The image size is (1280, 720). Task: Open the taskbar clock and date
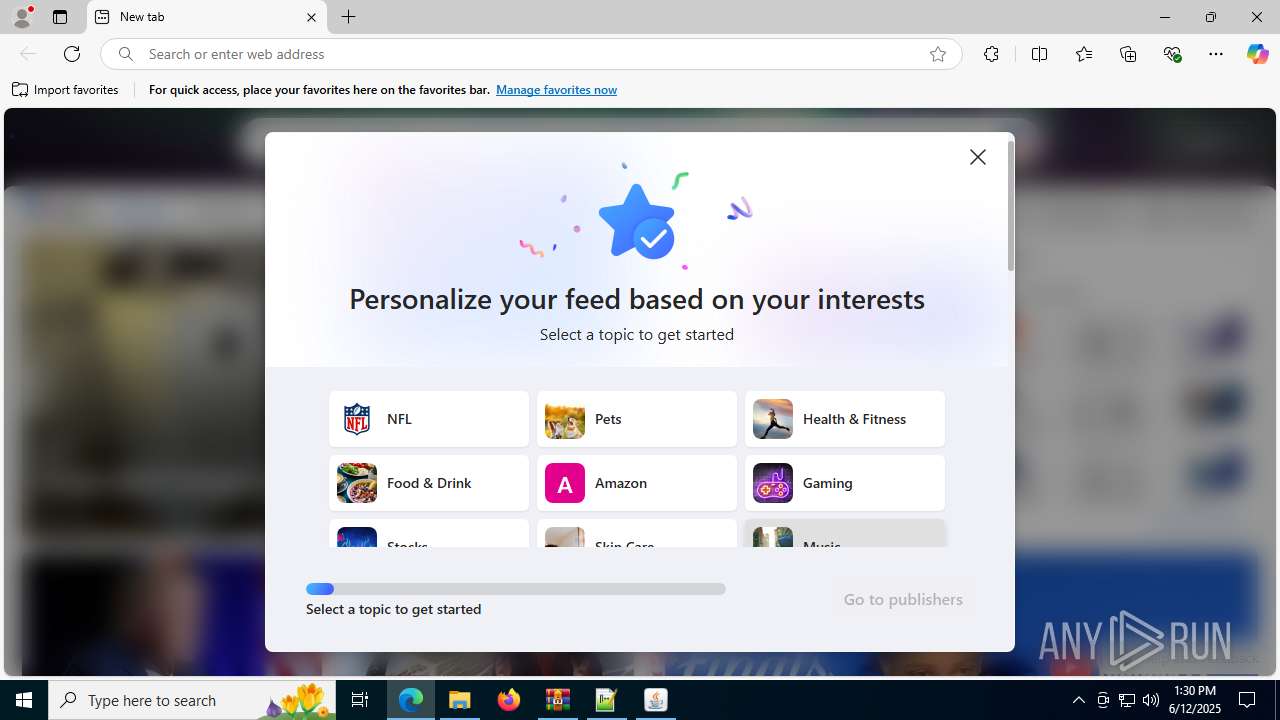[1195, 700]
